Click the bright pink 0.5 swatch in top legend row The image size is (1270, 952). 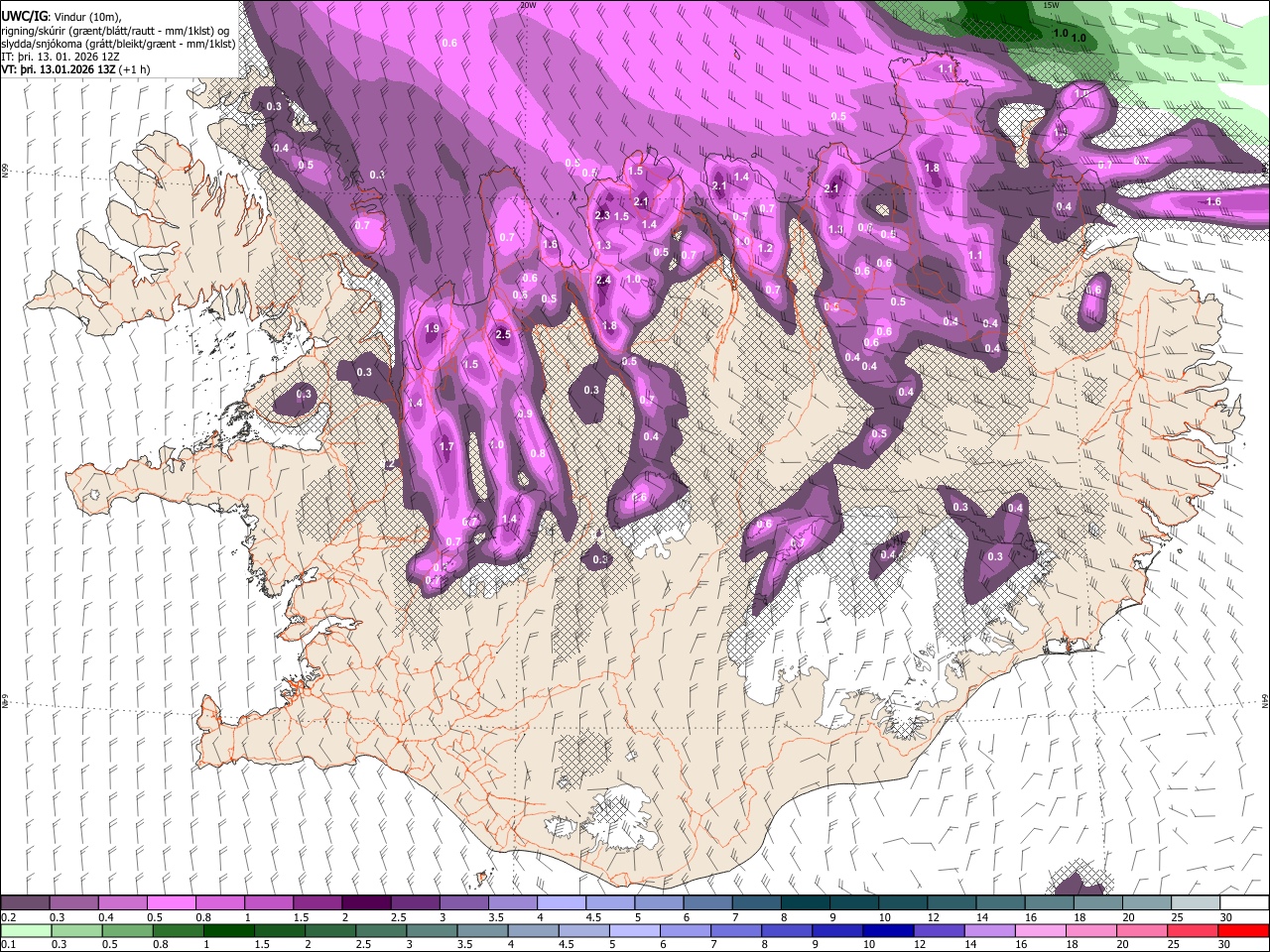(x=171, y=903)
